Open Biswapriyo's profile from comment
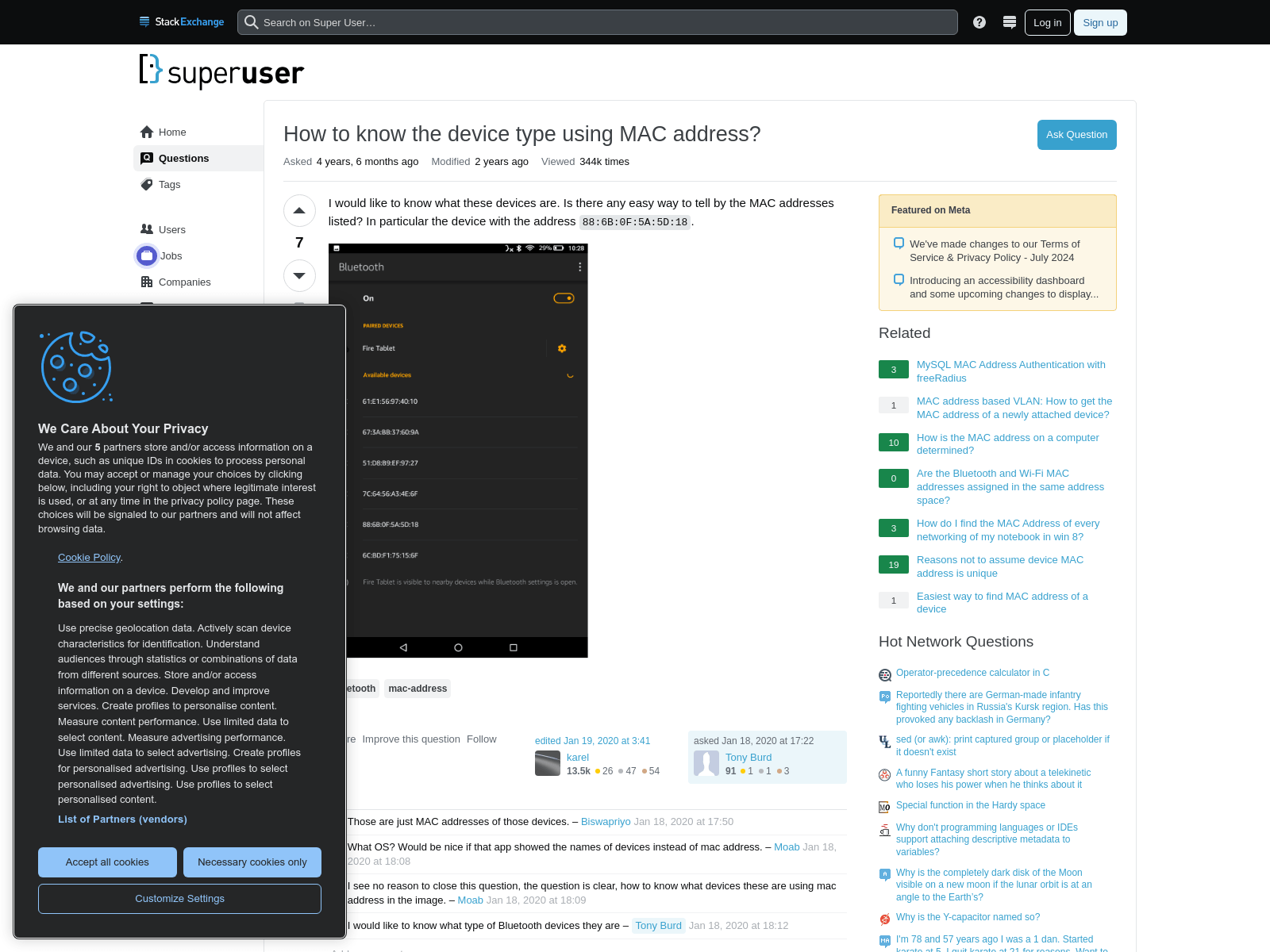 [606, 821]
